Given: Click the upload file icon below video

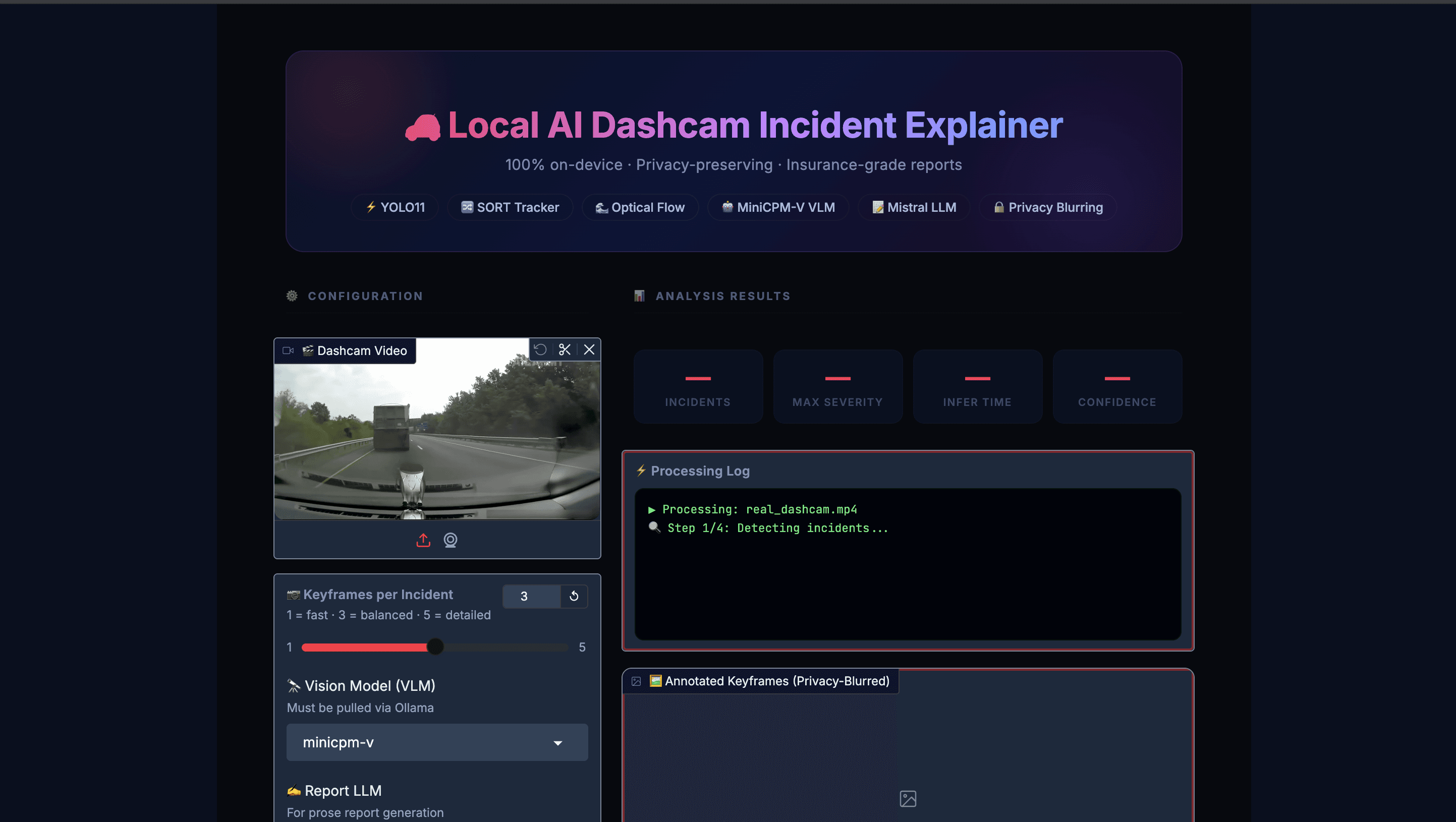Looking at the screenshot, I should pyautogui.click(x=423, y=540).
